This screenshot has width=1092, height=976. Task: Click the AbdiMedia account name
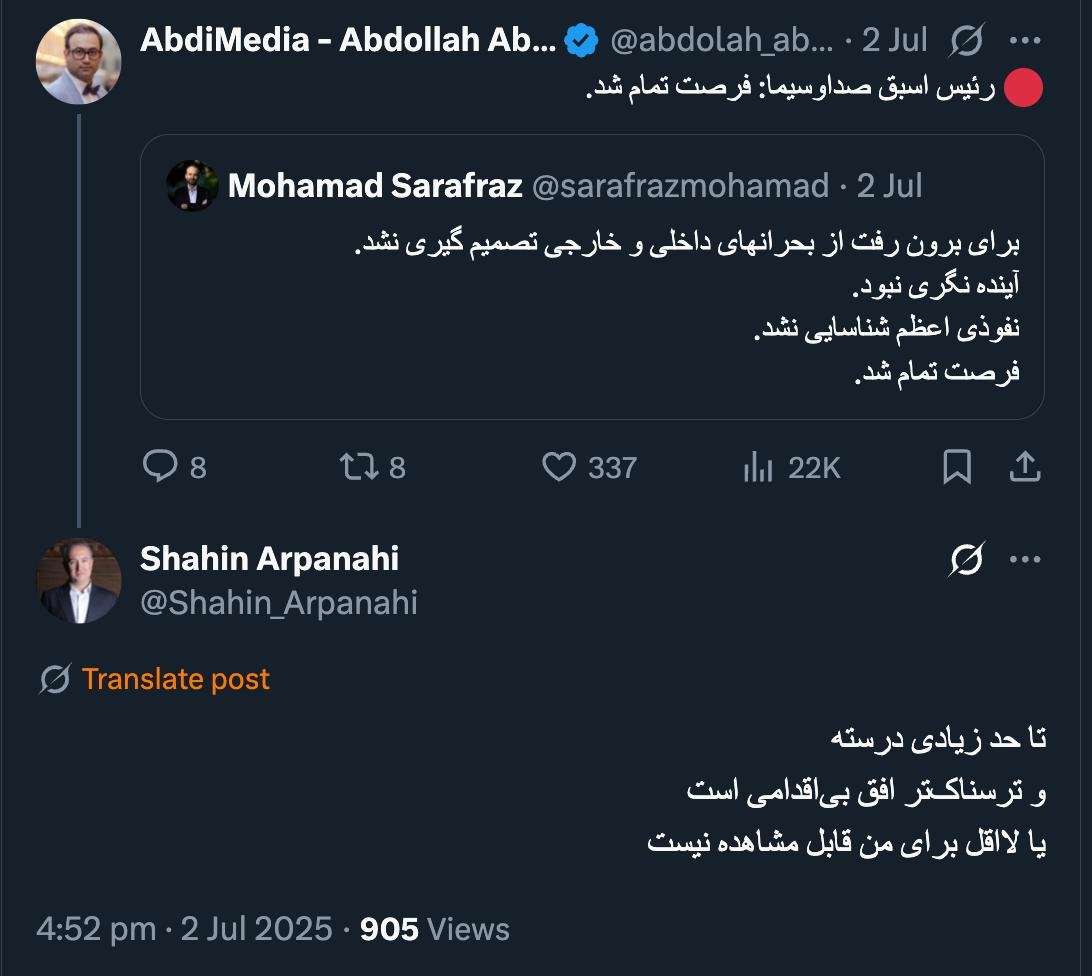tap(346, 40)
